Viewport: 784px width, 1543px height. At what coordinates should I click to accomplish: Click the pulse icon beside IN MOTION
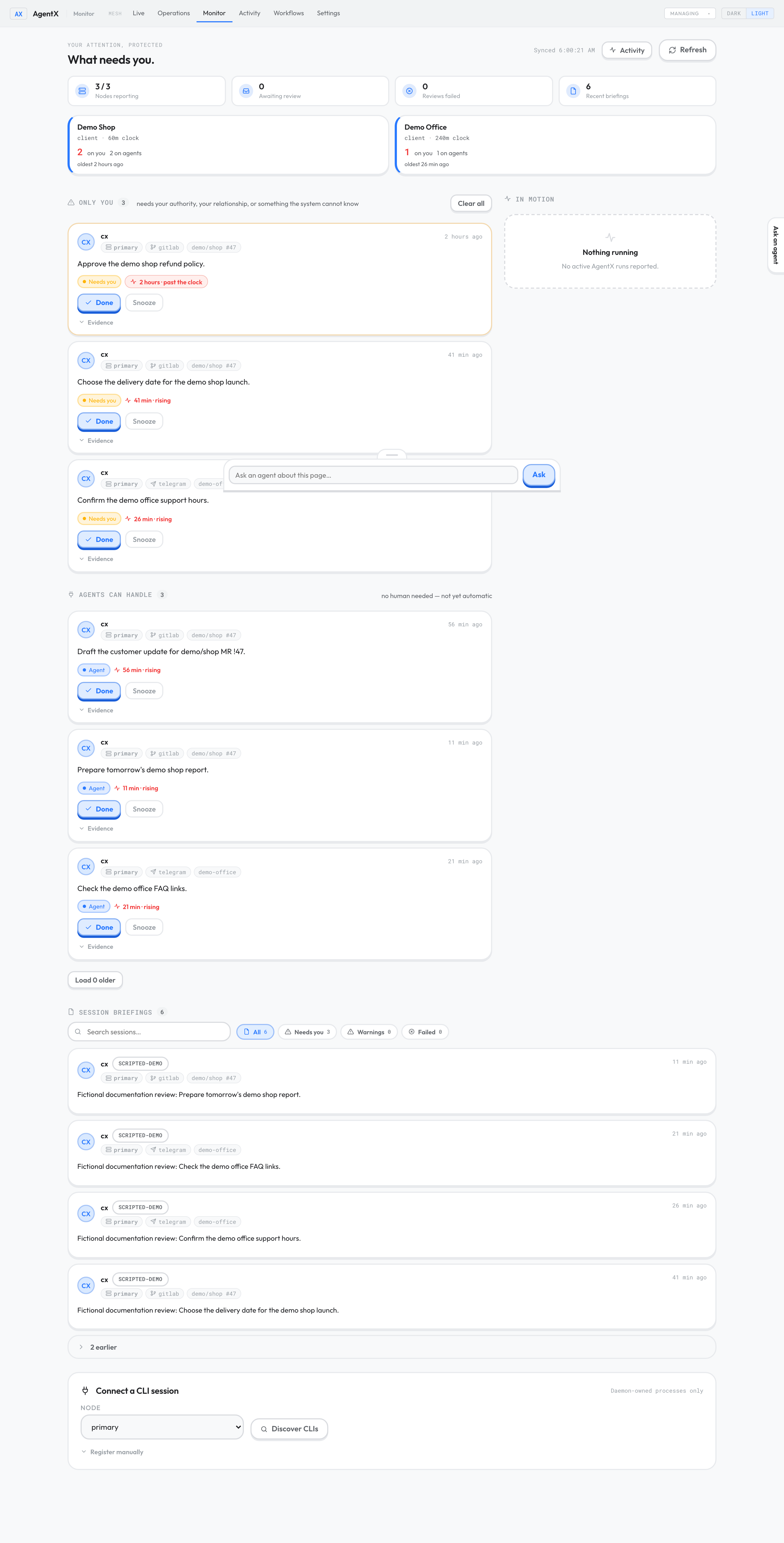click(x=508, y=199)
